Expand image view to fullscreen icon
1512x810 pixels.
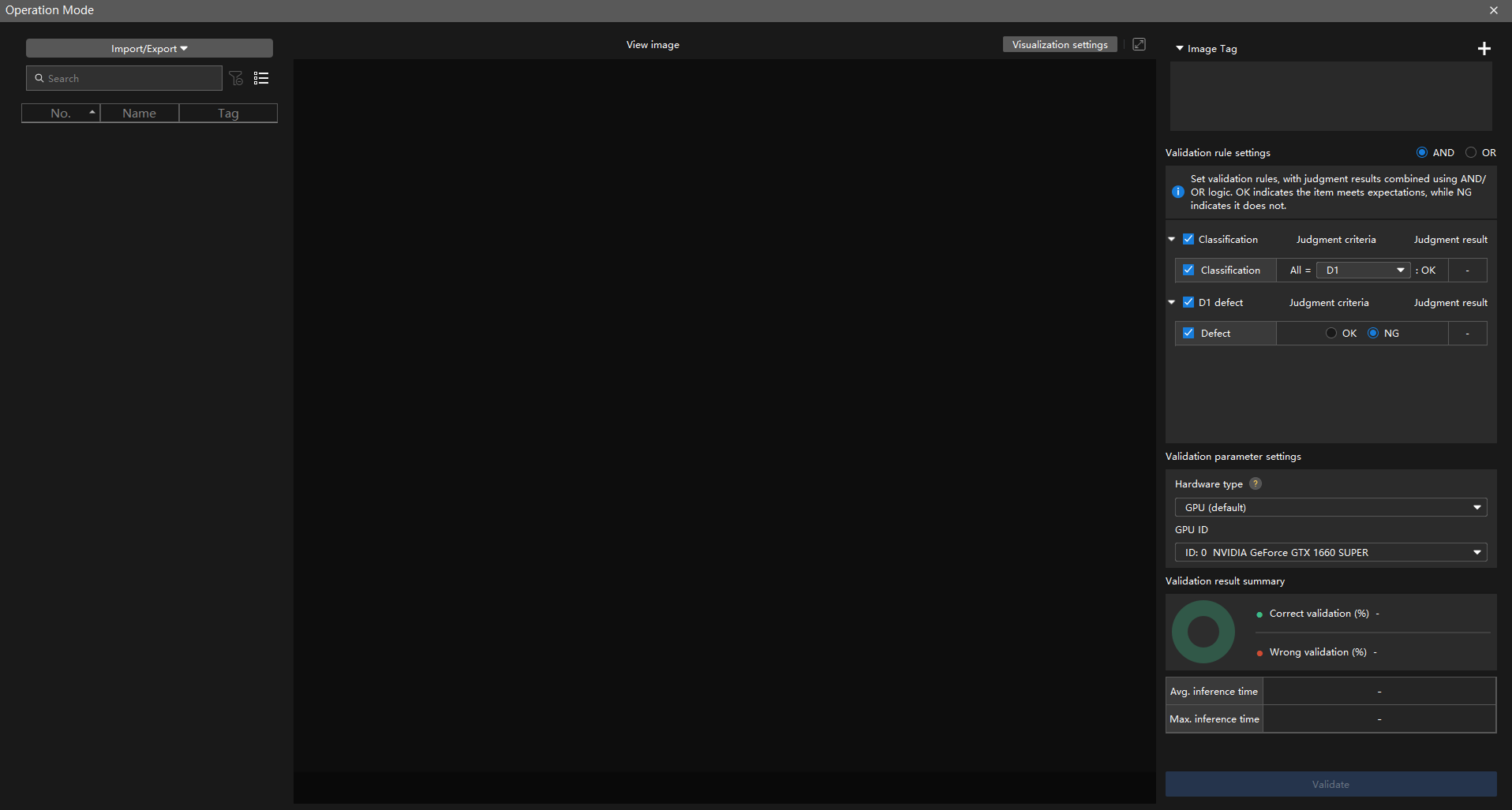pos(1139,44)
